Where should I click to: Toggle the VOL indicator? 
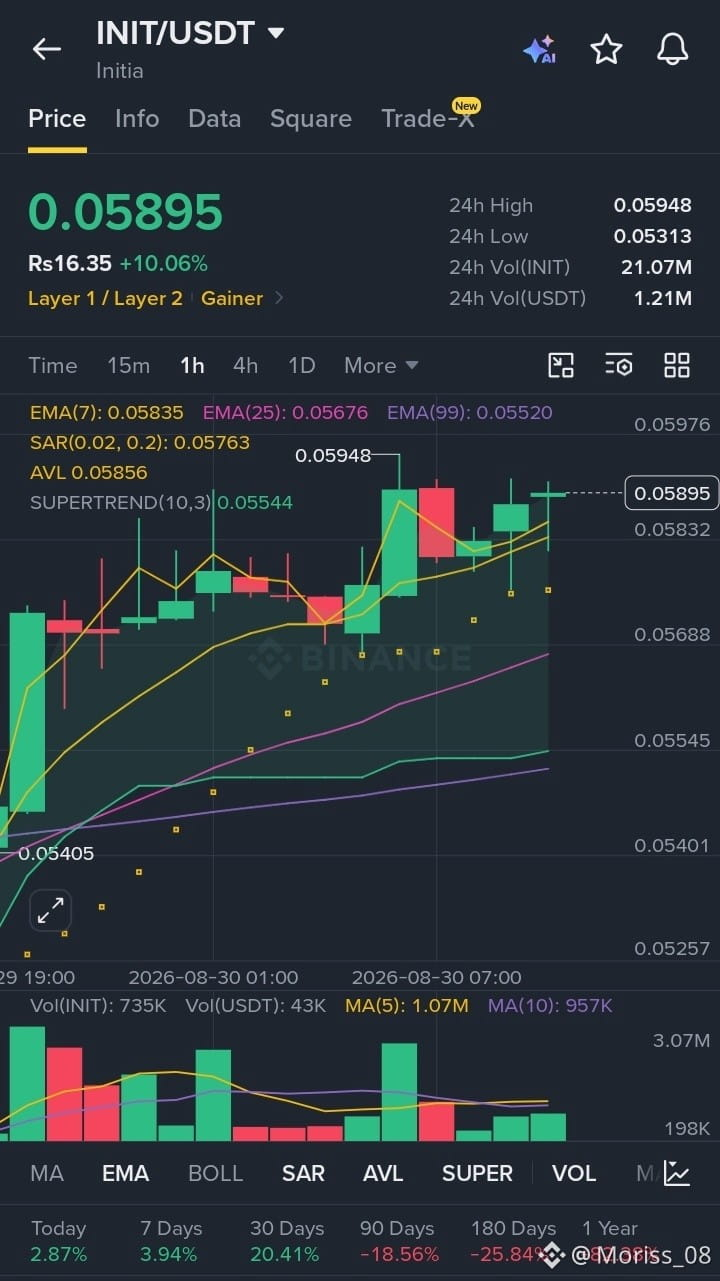tap(574, 1173)
